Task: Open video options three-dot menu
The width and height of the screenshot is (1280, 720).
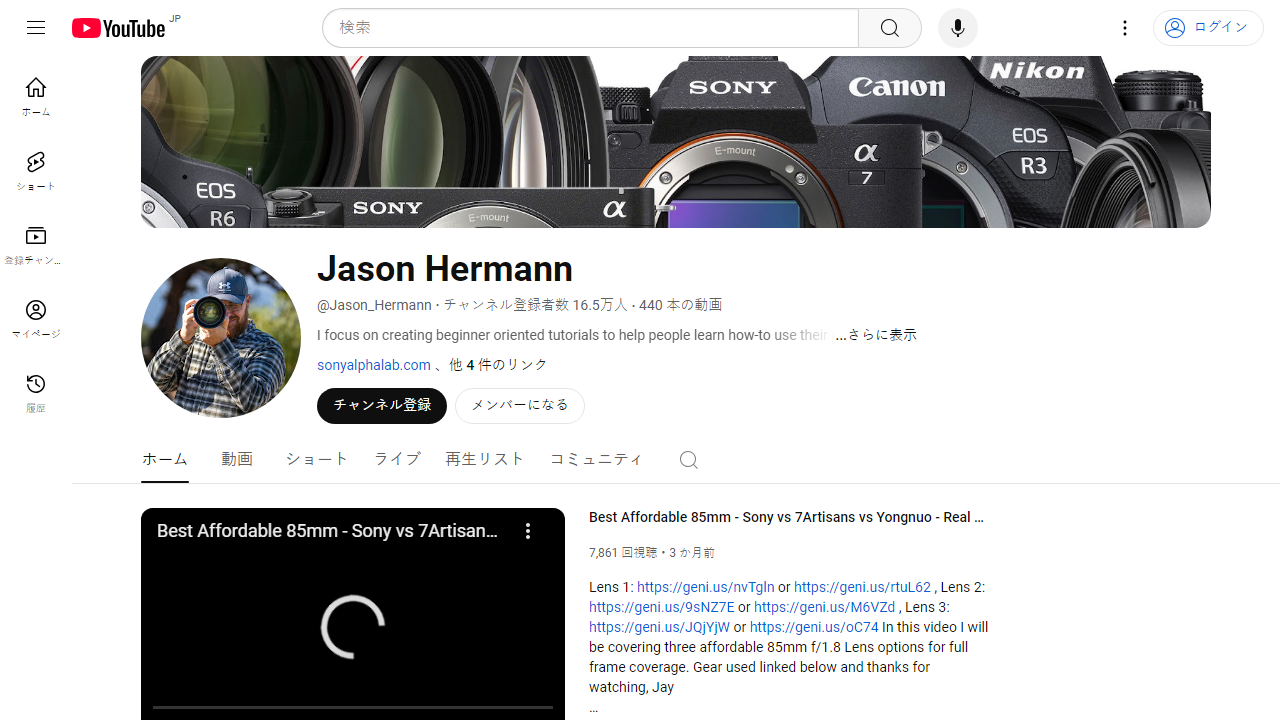Action: coord(528,531)
